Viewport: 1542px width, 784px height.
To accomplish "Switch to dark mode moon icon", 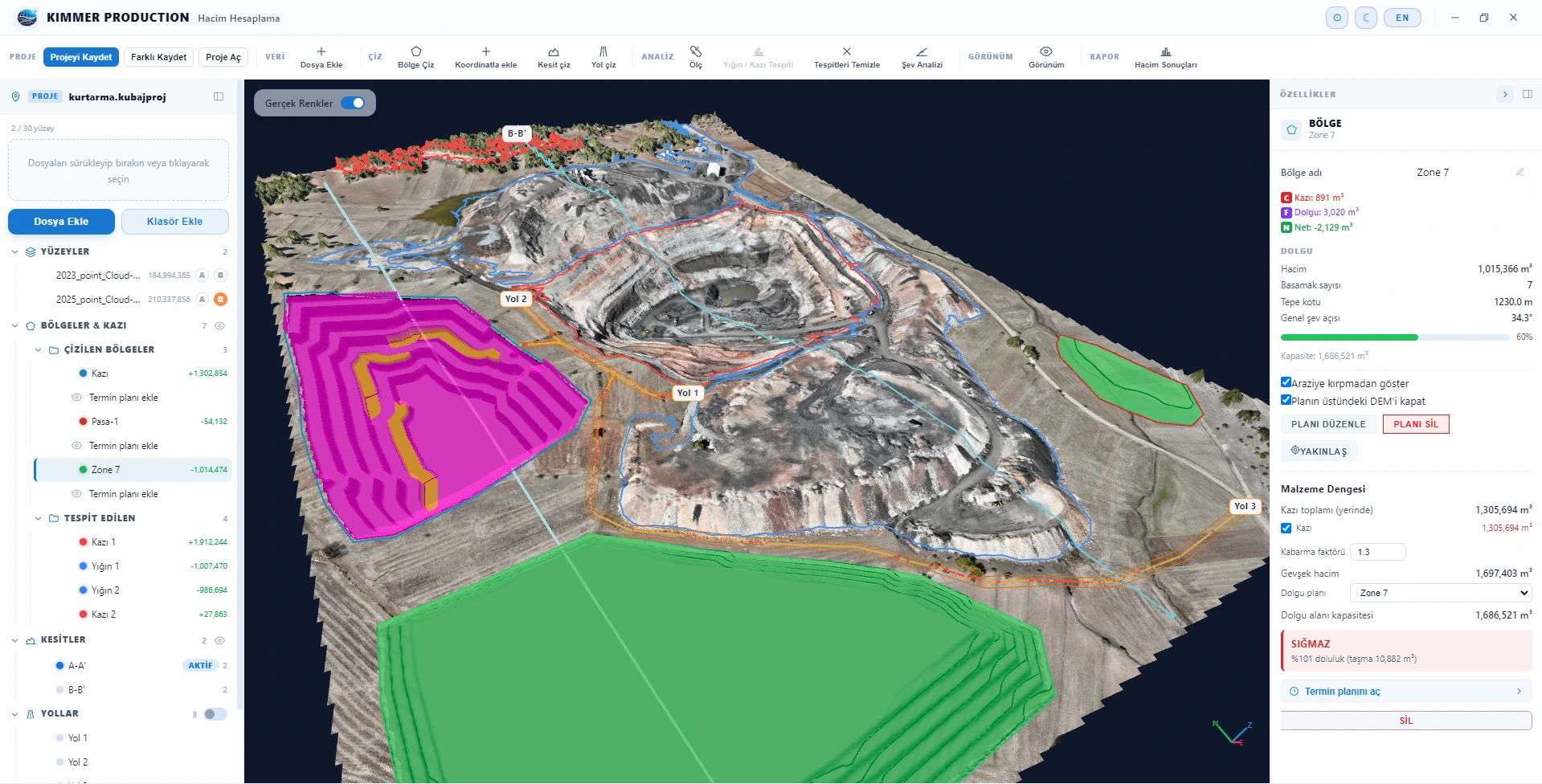I will pos(1366,18).
